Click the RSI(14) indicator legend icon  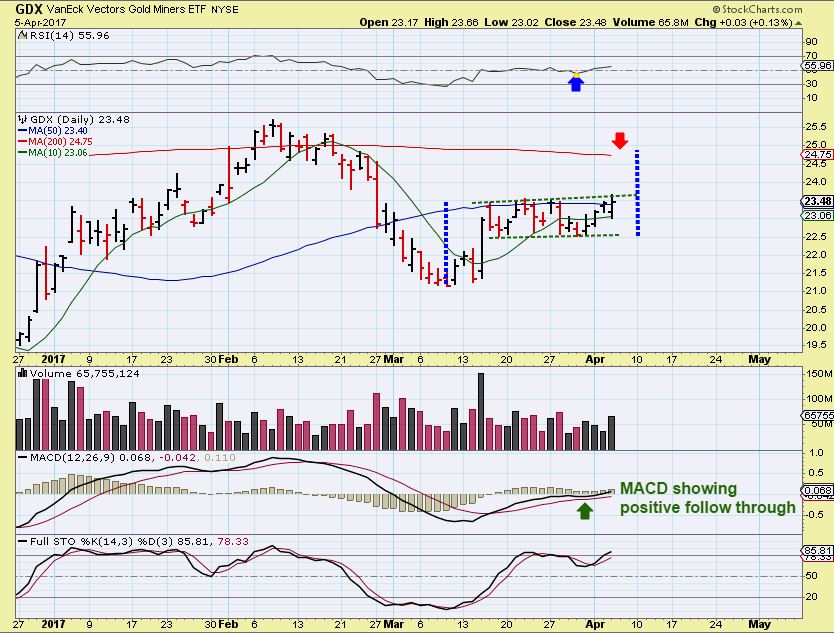click(x=22, y=36)
